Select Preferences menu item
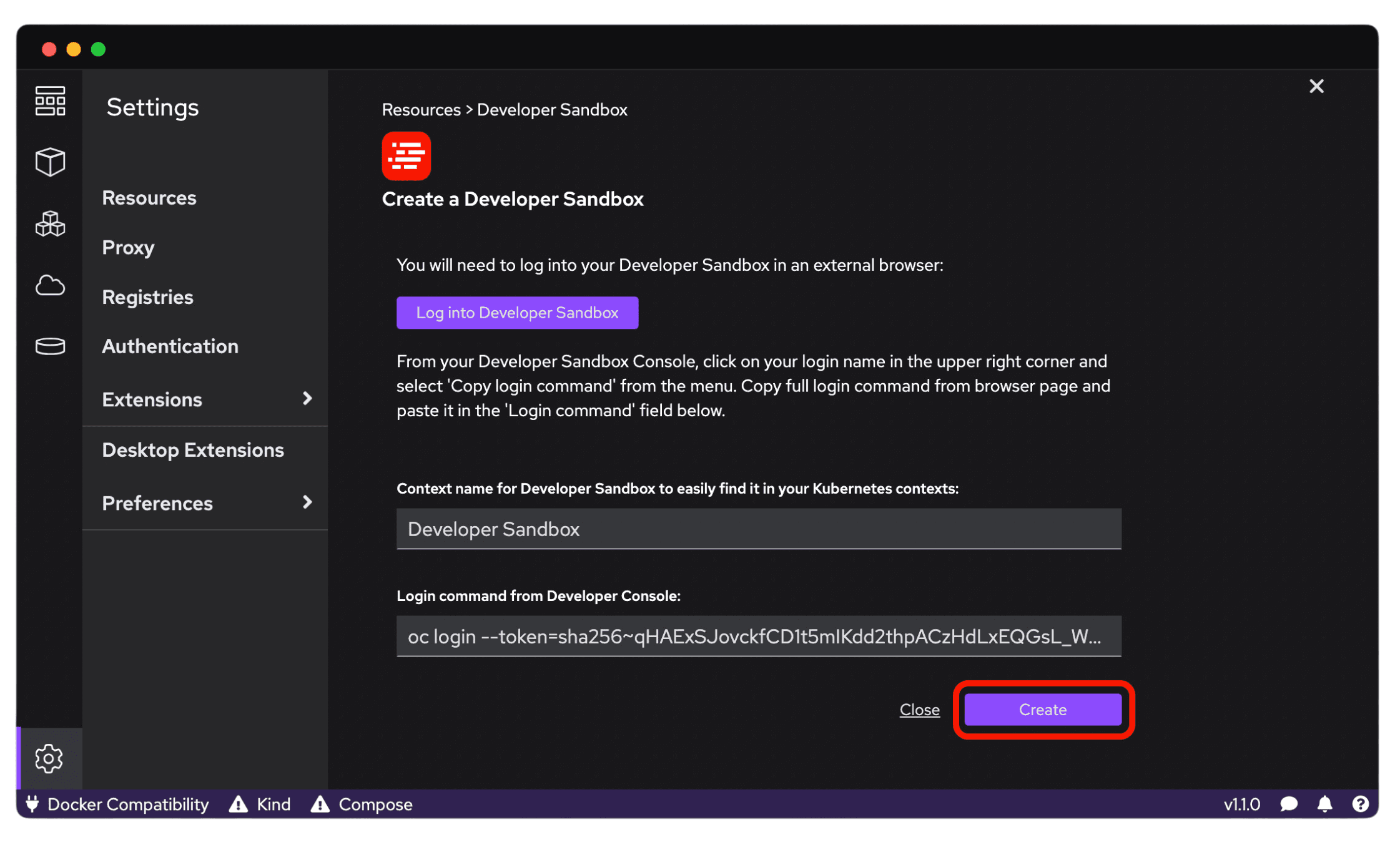The image size is (1400, 855). pyautogui.click(x=205, y=503)
